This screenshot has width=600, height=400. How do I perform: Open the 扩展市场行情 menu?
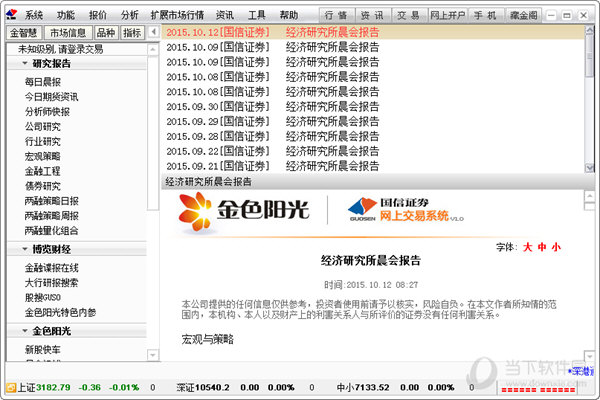tap(177, 15)
